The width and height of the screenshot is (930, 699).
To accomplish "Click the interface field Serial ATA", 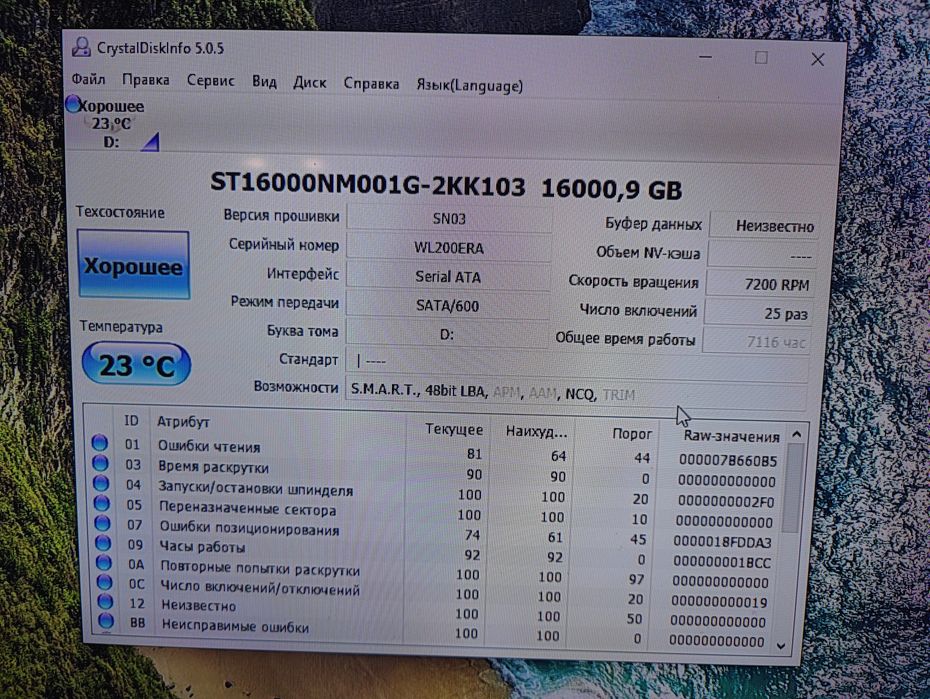I will tap(448, 277).
